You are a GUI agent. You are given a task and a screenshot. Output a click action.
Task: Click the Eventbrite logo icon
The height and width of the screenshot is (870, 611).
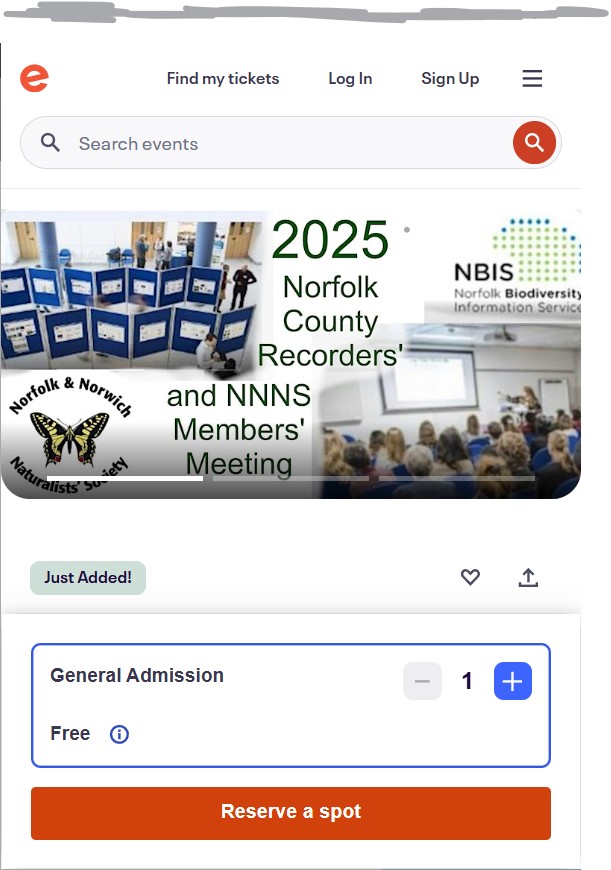point(34,78)
